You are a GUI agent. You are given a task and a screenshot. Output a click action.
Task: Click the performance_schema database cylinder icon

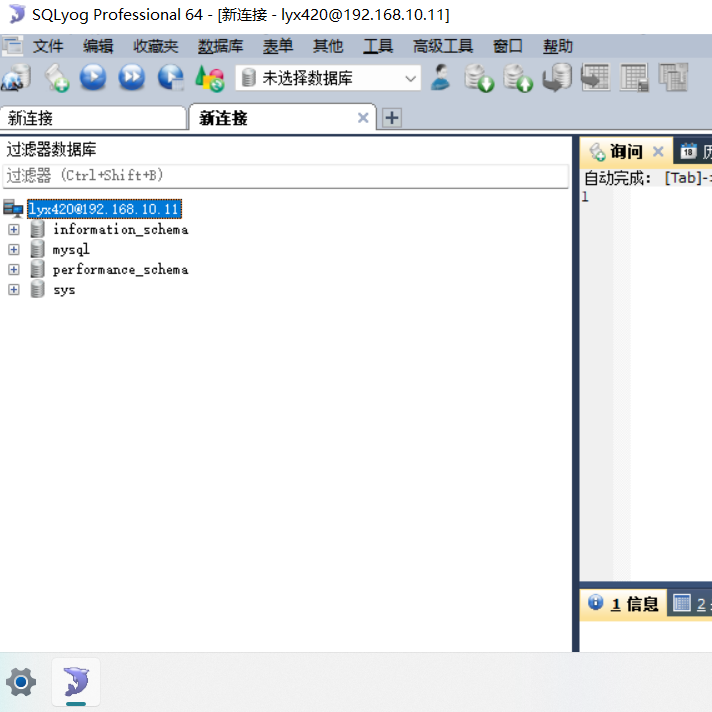pos(38,269)
